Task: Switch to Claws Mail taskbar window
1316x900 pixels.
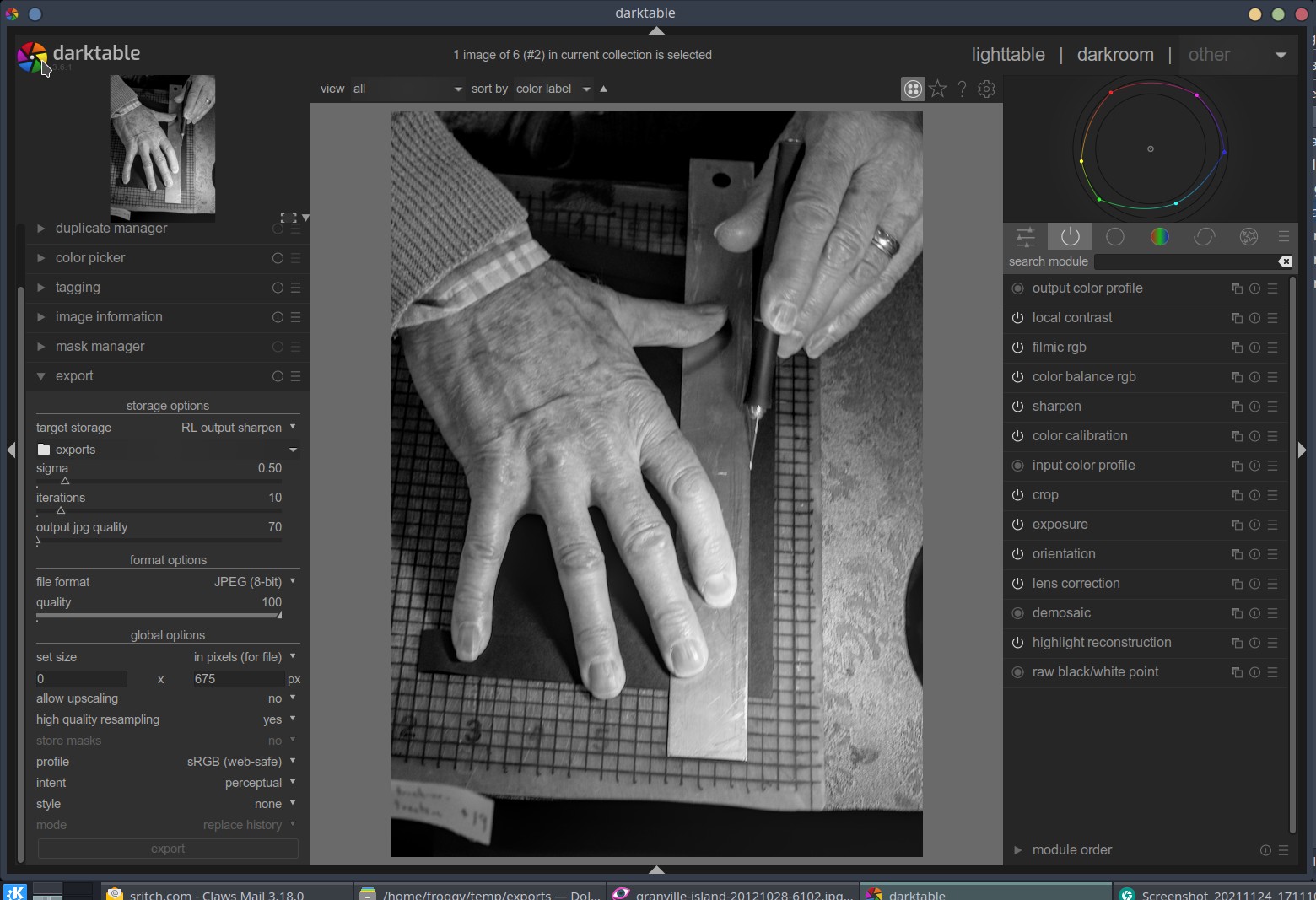Action: (226, 892)
